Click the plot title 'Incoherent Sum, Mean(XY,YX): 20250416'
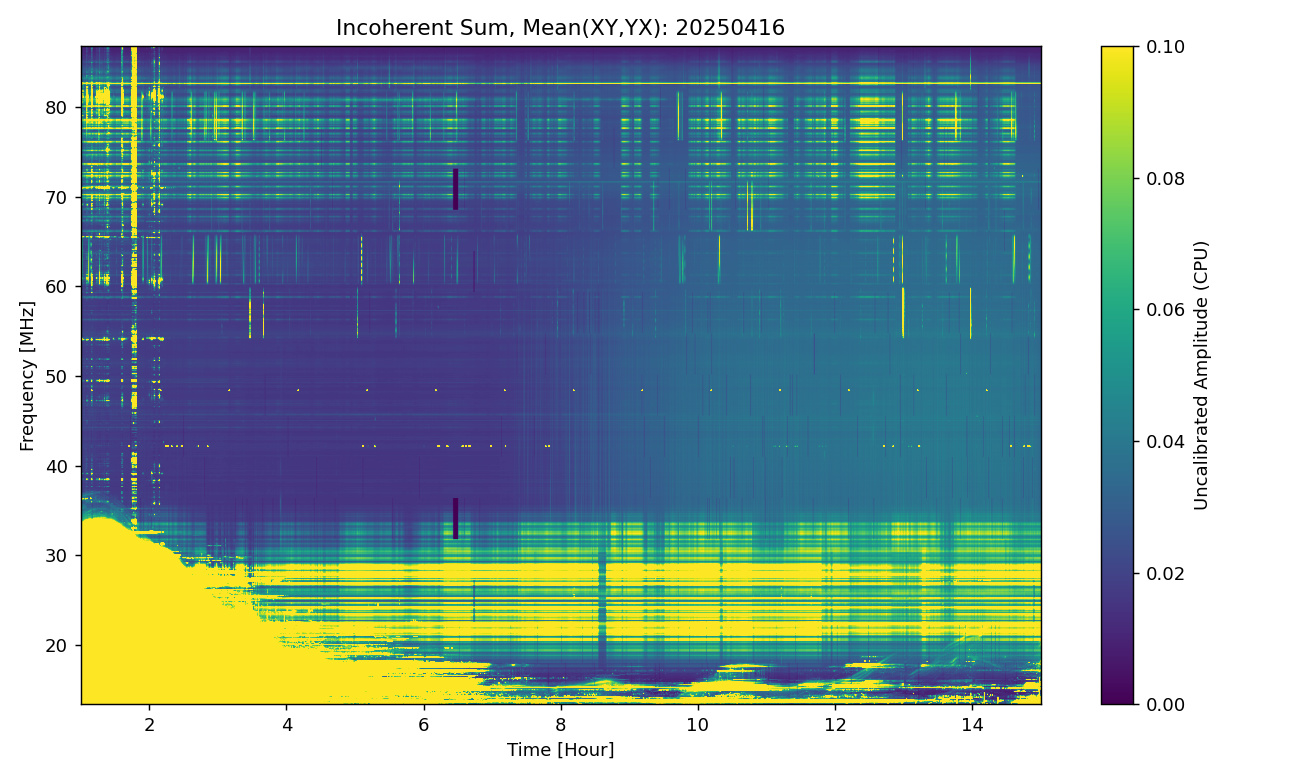The image size is (1300, 780). tap(560, 28)
